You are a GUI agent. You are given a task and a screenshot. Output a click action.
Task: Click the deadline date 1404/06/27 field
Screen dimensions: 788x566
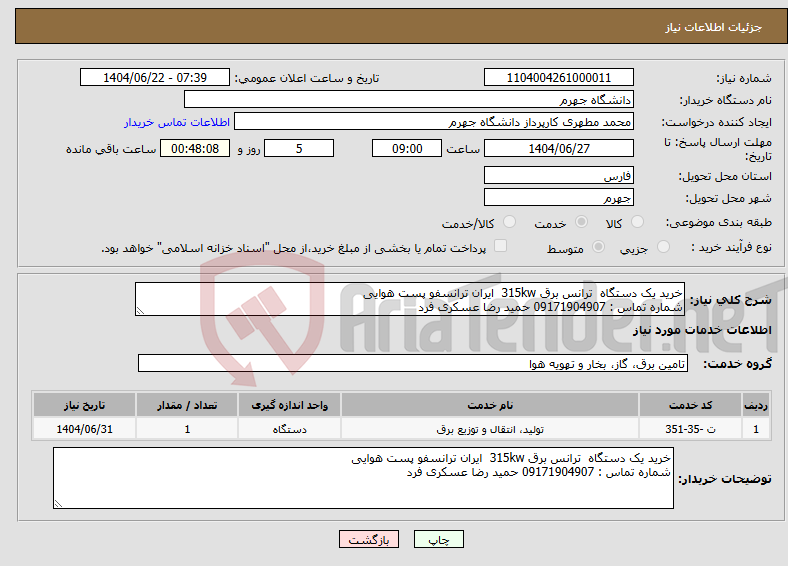(559, 148)
